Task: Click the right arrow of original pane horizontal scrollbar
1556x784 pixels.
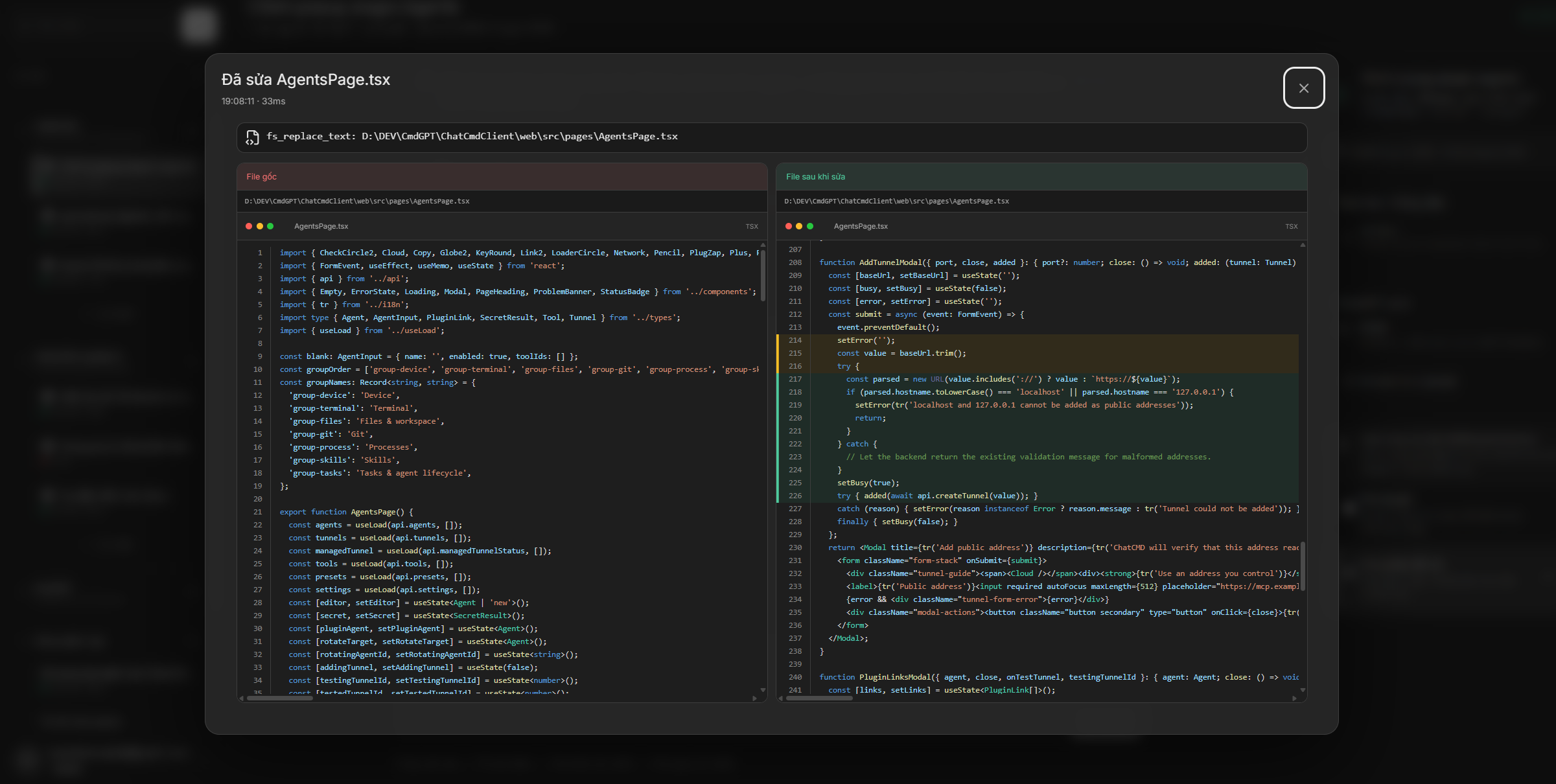Action: pos(754,698)
